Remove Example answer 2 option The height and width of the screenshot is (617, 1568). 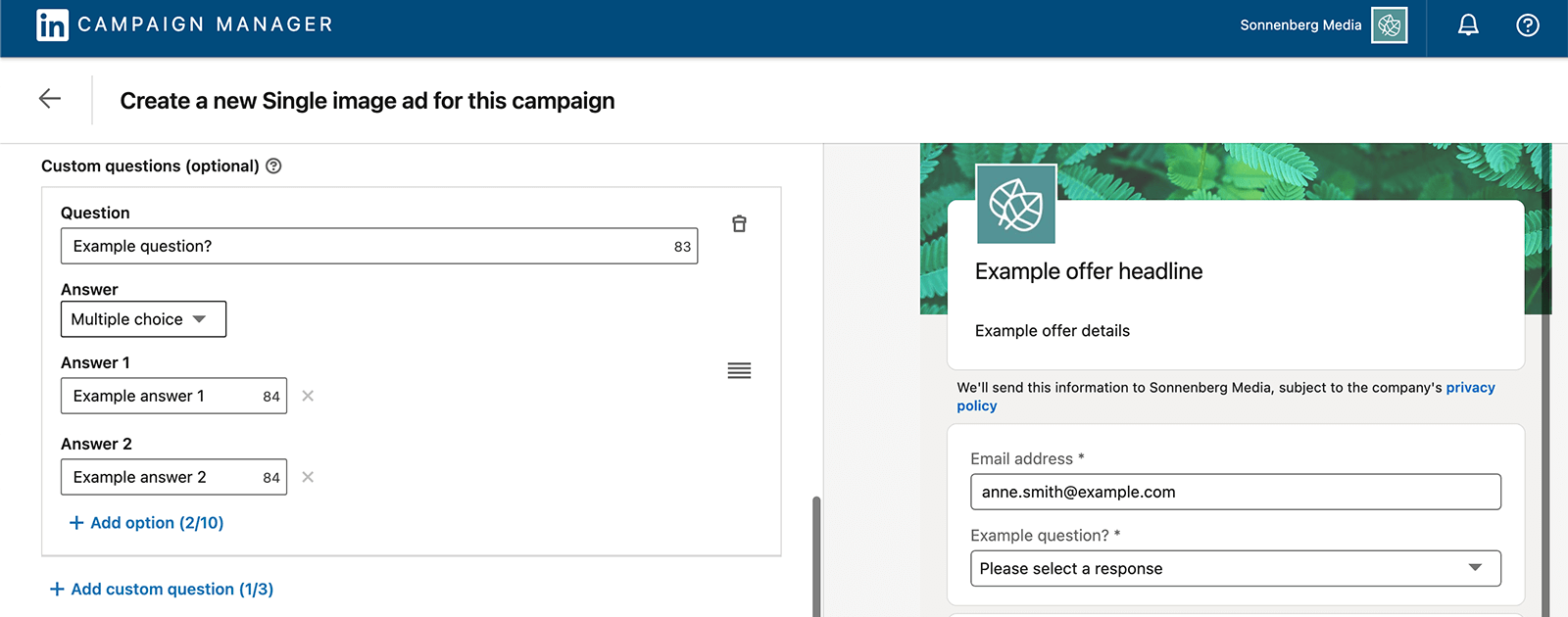[x=308, y=477]
